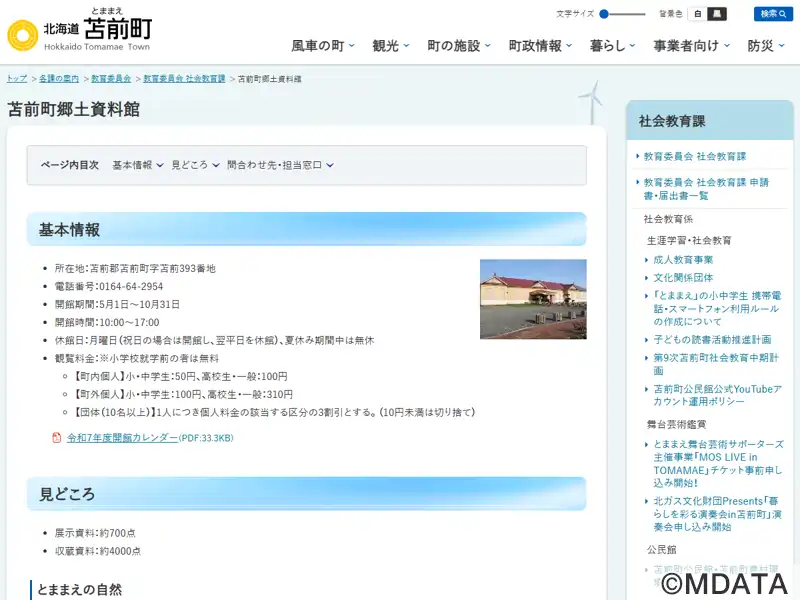Switch to the black (黒) background color
The width and height of the screenshot is (800, 600).
click(717, 14)
